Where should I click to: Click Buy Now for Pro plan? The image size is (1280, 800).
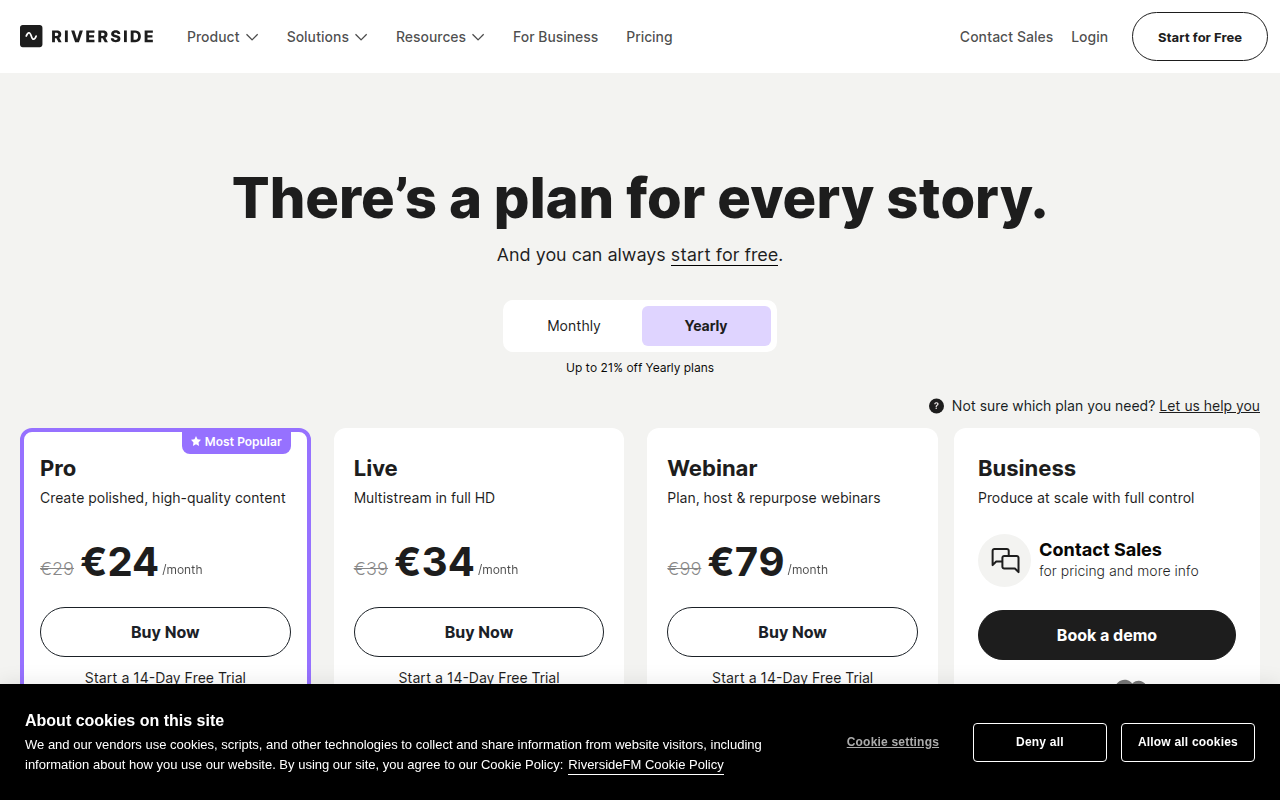pyautogui.click(x=165, y=632)
